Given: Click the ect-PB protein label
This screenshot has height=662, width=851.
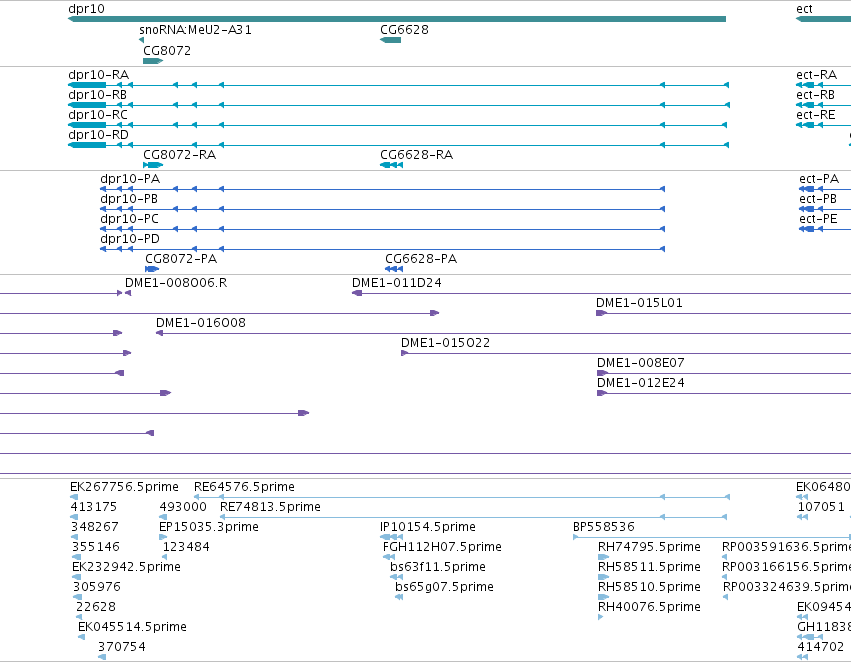Looking at the screenshot, I should [x=818, y=199].
